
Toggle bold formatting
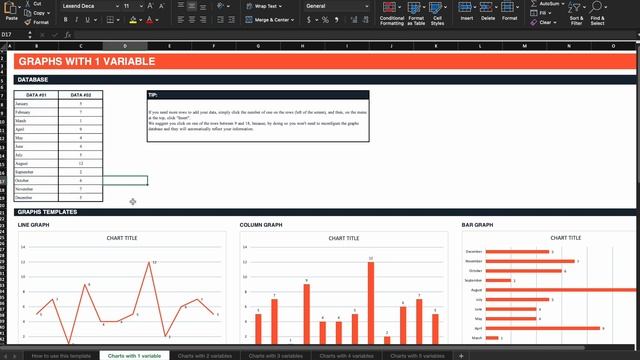[x=65, y=20]
